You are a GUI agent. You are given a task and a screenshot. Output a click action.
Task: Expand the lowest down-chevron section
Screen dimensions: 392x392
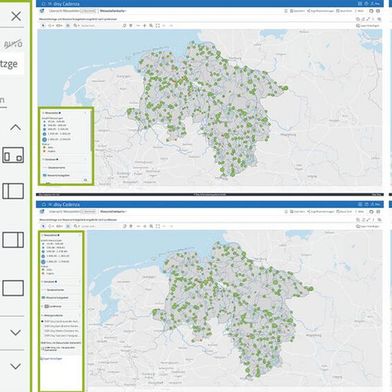click(15, 366)
